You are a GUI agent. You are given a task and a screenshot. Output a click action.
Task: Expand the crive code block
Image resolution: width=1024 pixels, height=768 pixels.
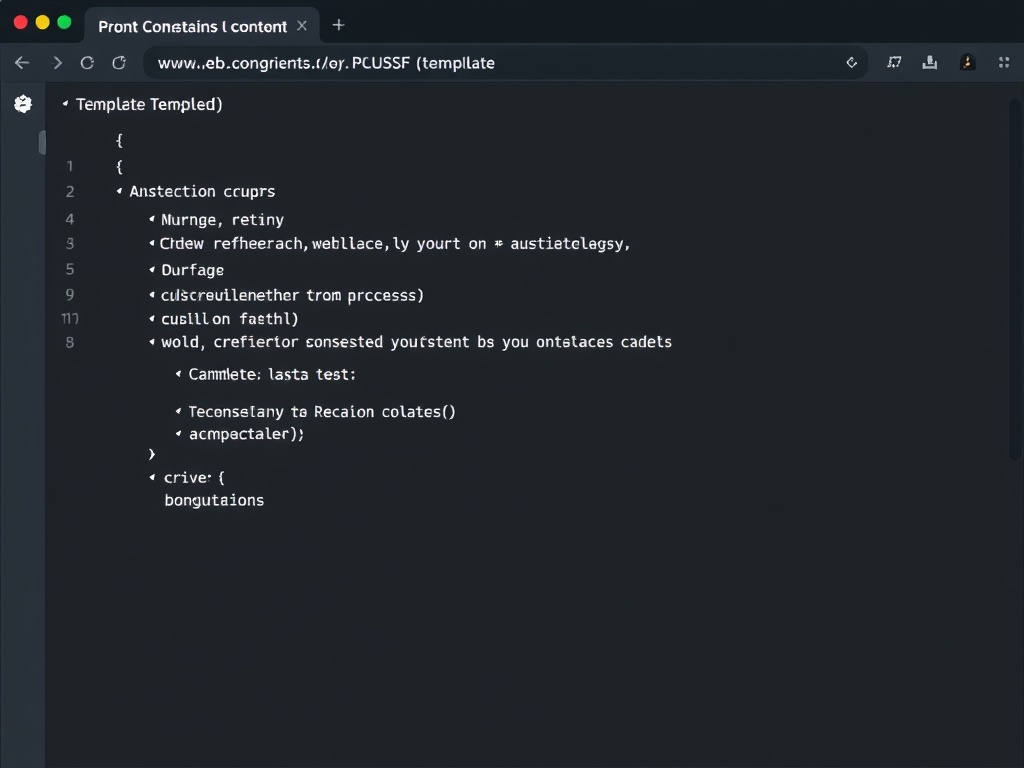tap(150, 477)
